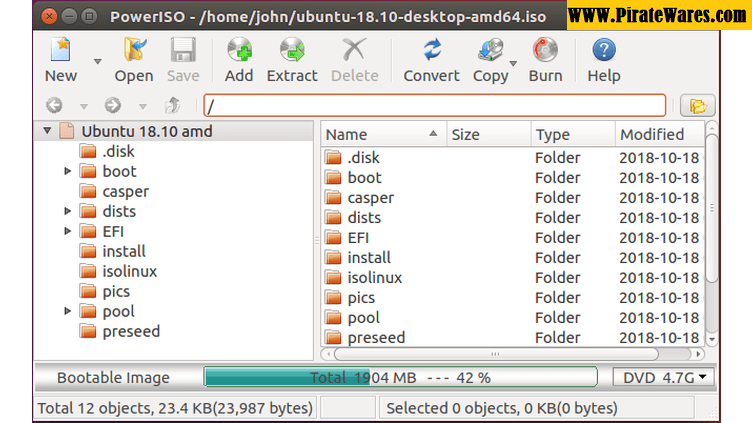Image resolution: width=752 pixels, height=423 pixels.
Task: Select isolinux folder in the tree
Action: (129, 271)
